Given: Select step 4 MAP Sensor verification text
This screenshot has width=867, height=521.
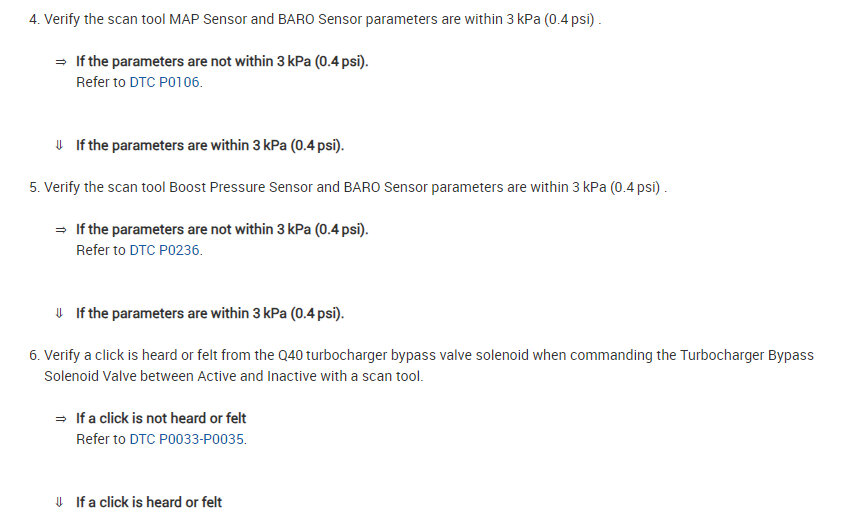Looking at the screenshot, I should click(x=320, y=20).
